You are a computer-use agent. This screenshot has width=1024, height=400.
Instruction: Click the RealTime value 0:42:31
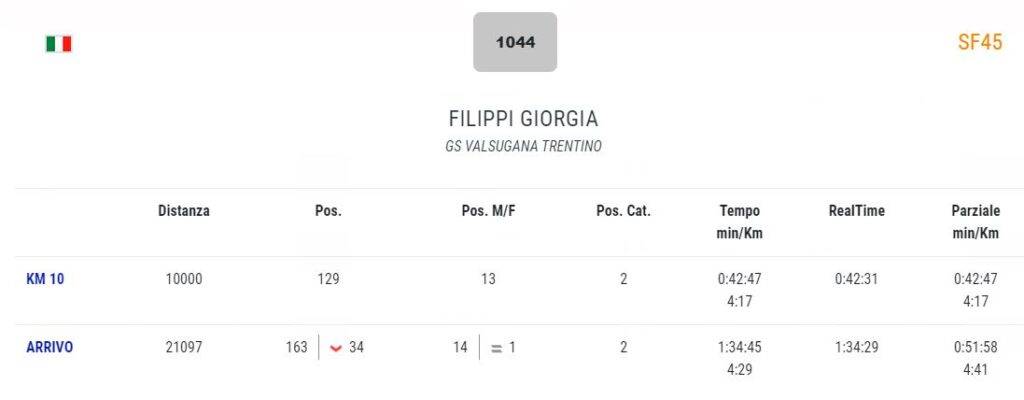pos(857,279)
